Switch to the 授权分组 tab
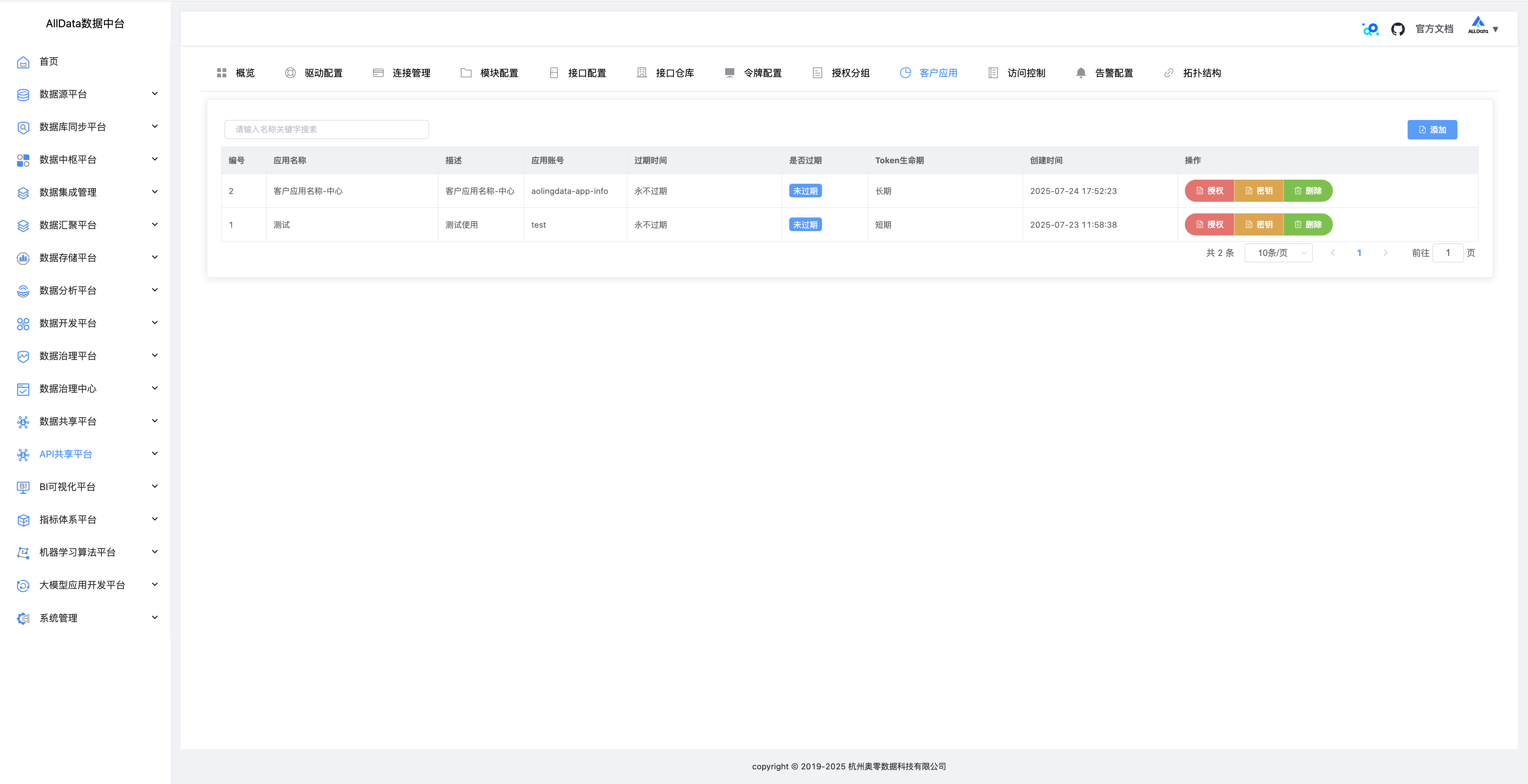This screenshot has height=784, width=1528. point(840,73)
